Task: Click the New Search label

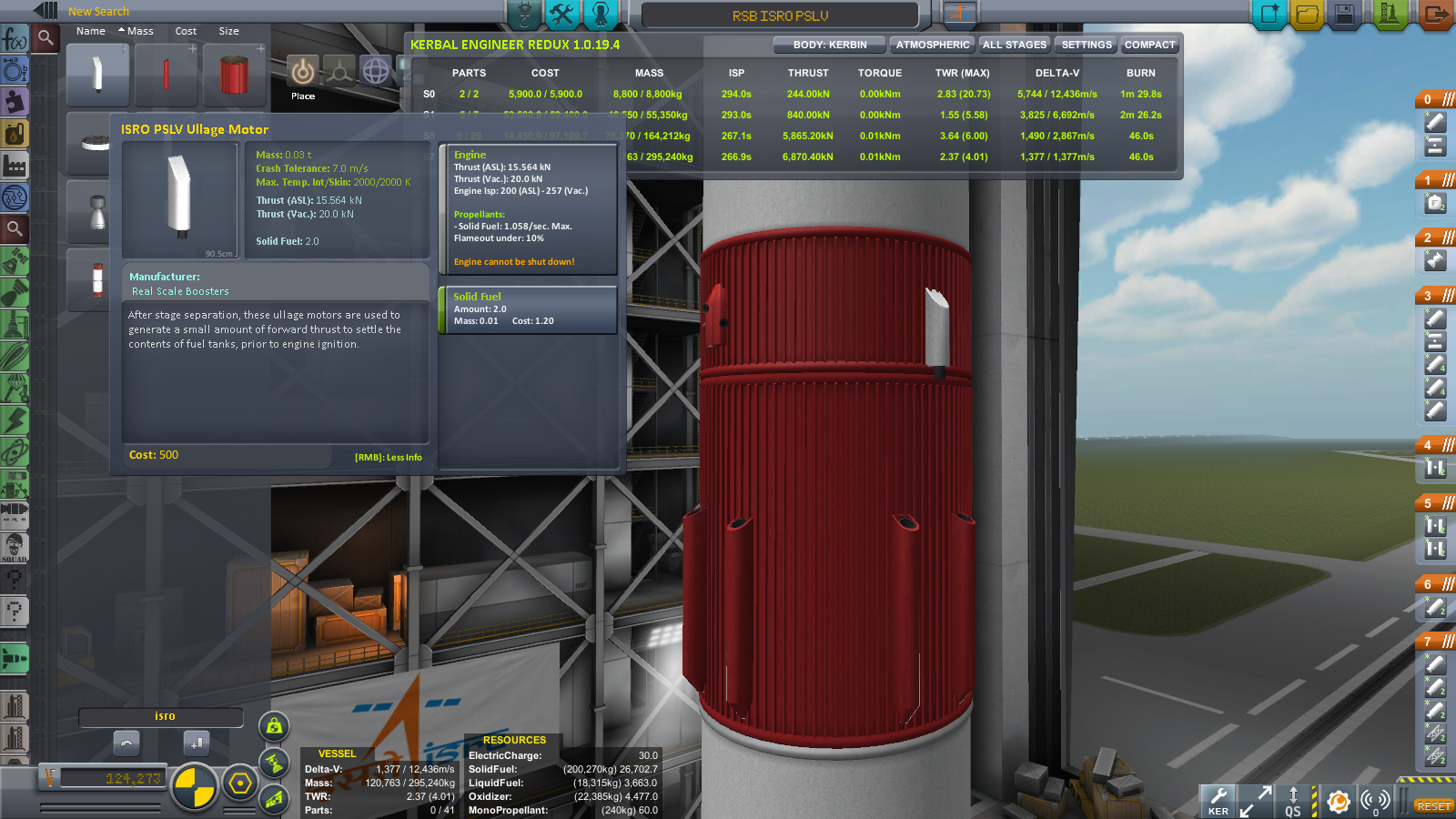Action: [x=98, y=12]
